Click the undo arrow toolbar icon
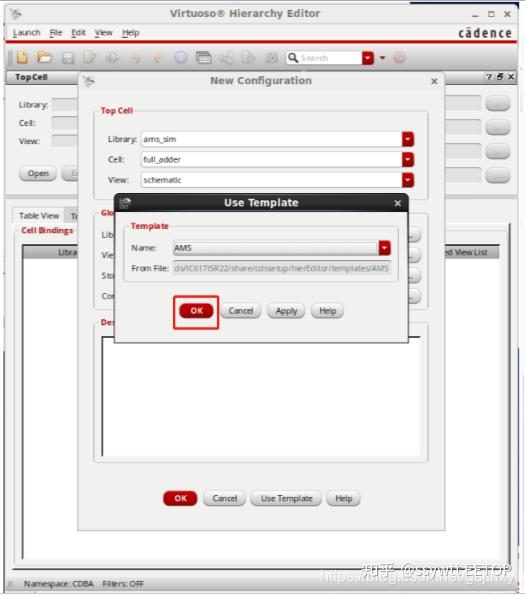 135,58
